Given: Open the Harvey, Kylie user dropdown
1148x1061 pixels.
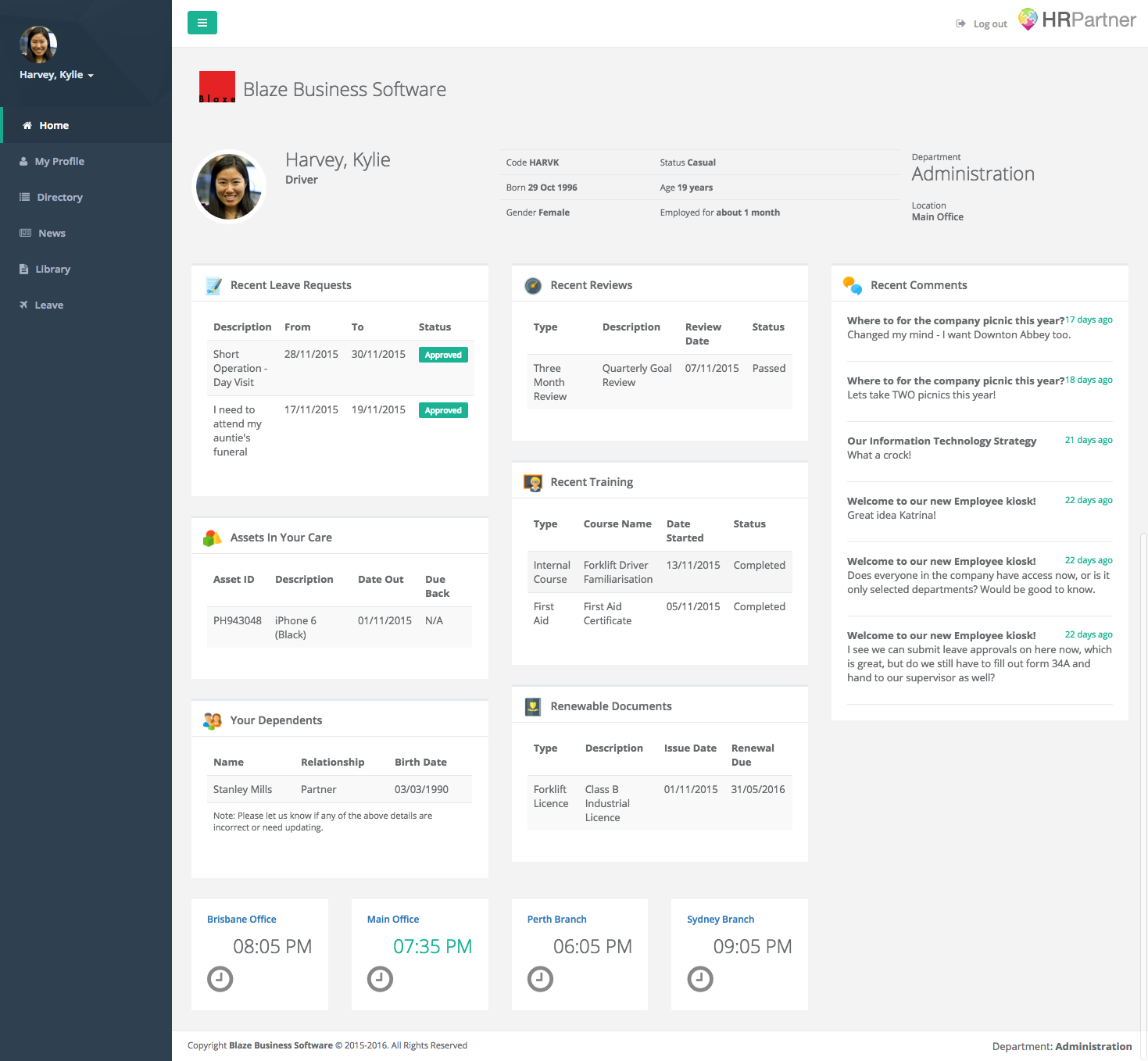Looking at the screenshot, I should tap(56, 75).
